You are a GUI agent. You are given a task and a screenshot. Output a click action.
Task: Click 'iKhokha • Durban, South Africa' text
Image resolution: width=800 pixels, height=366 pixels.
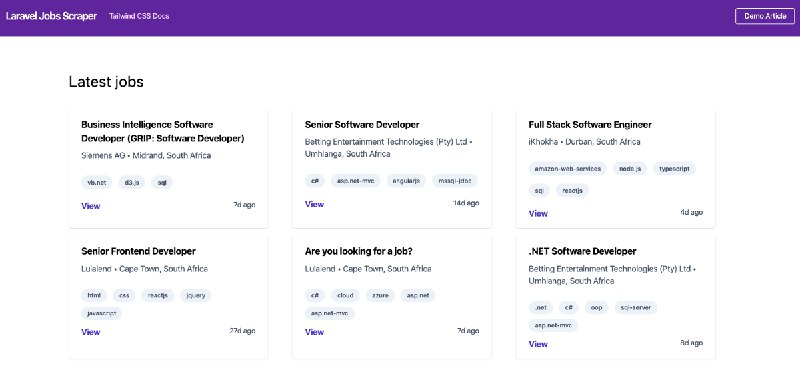pos(584,141)
